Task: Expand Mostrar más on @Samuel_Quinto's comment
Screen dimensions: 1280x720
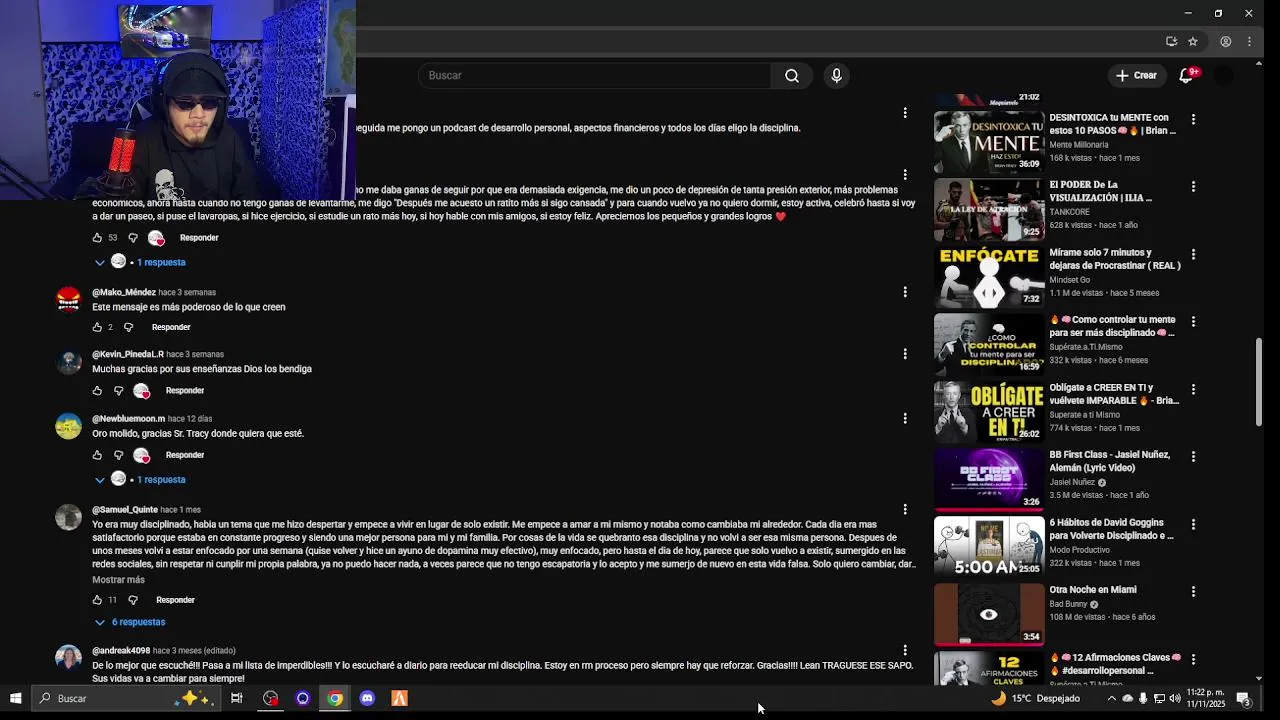Action: point(118,580)
